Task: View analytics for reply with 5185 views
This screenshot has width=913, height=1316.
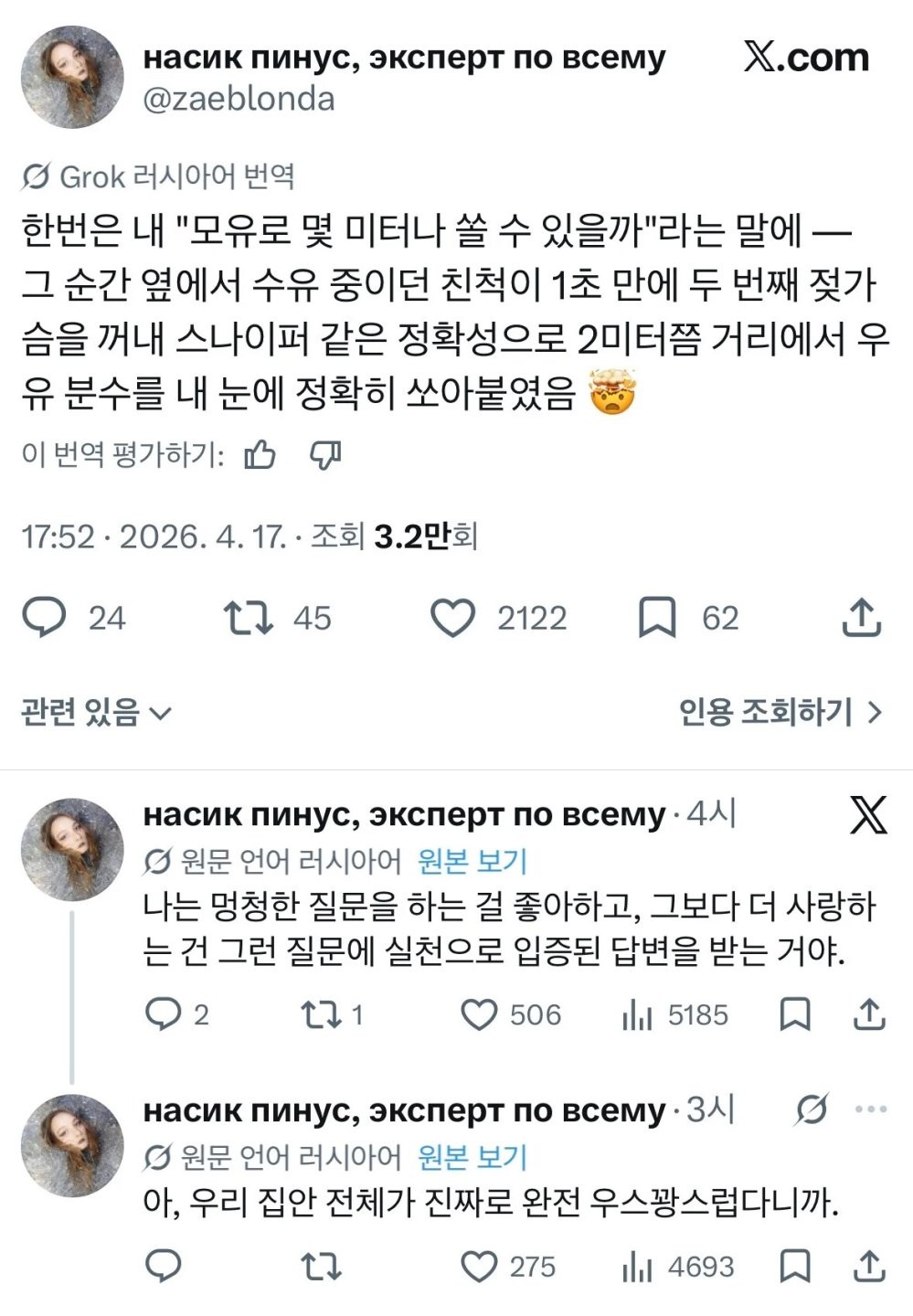Action: [x=637, y=1014]
